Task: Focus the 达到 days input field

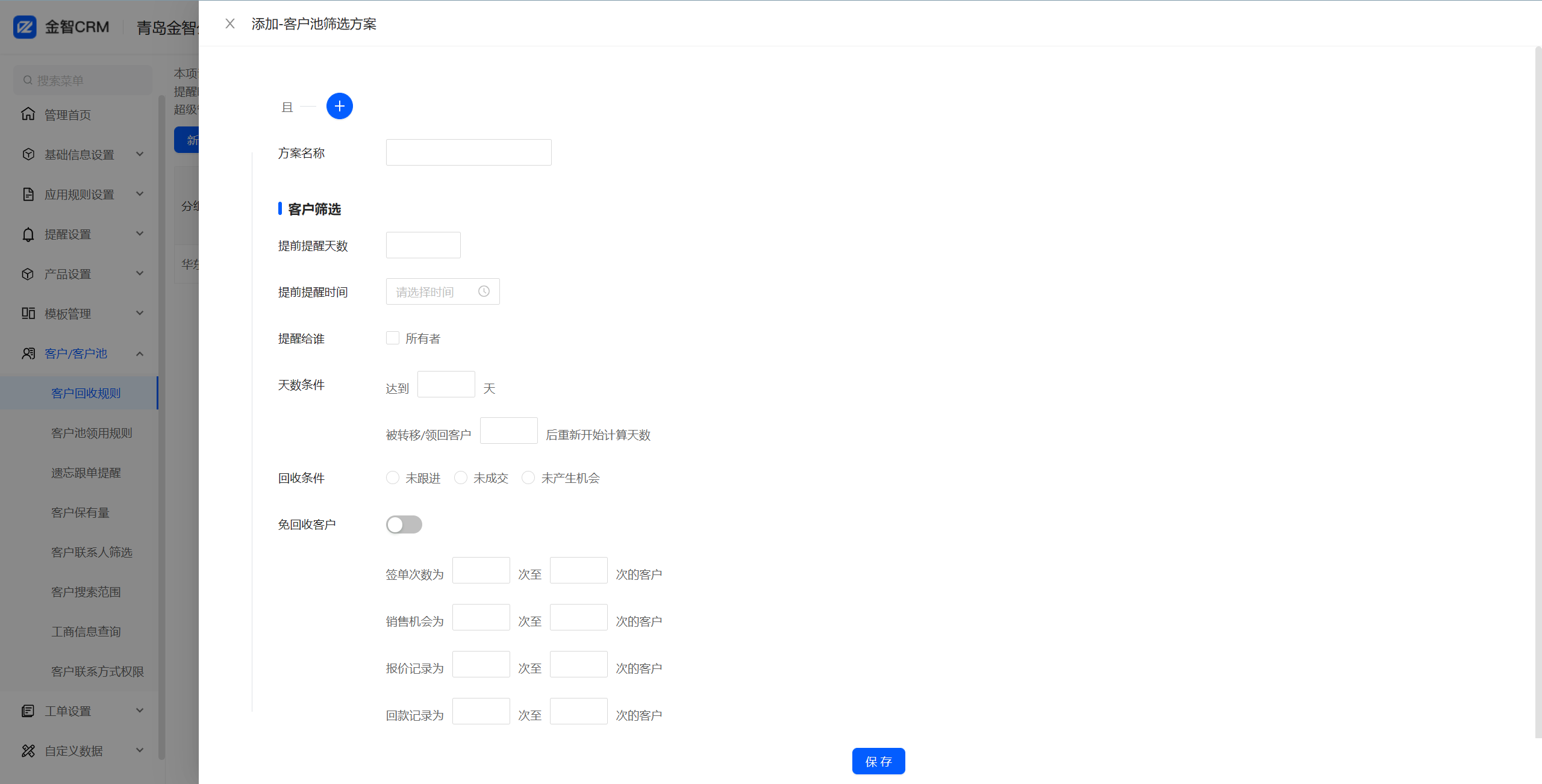Action: click(446, 384)
